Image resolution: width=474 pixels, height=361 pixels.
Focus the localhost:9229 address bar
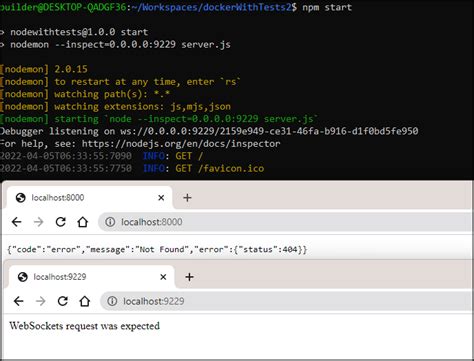pos(286,301)
